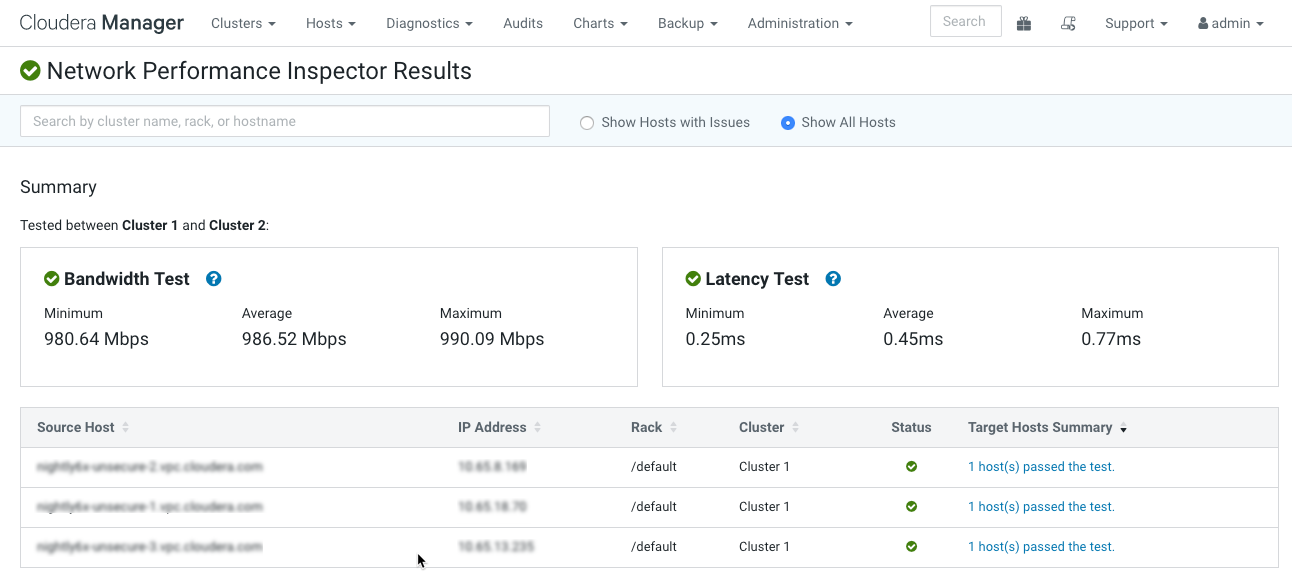The width and height of the screenshot is (1292, 585).
Task: Click the Target Hosts Summary sort arrow
Action: click(1123, 429)
